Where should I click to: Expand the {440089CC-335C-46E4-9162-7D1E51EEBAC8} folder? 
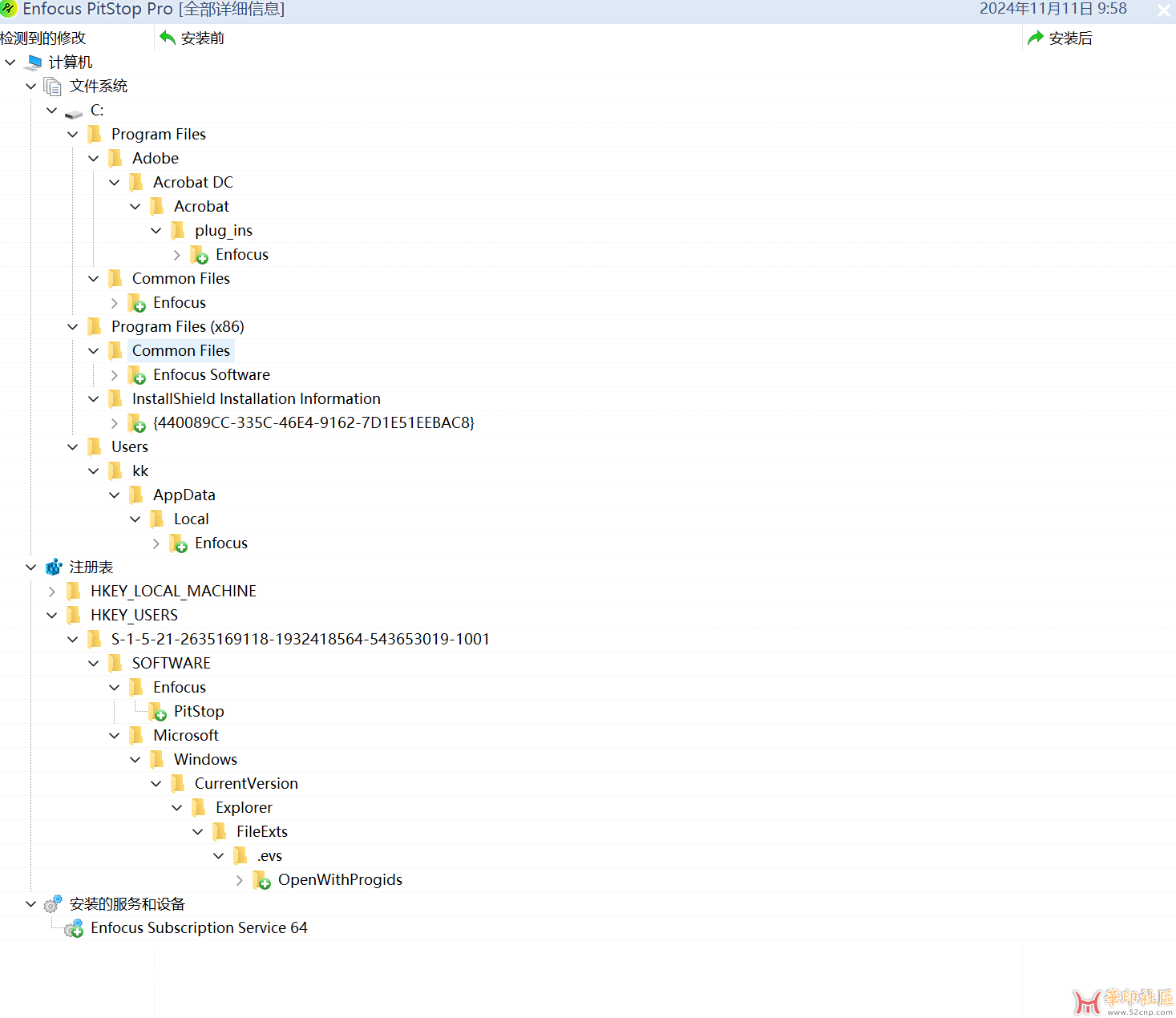[115, 423]
